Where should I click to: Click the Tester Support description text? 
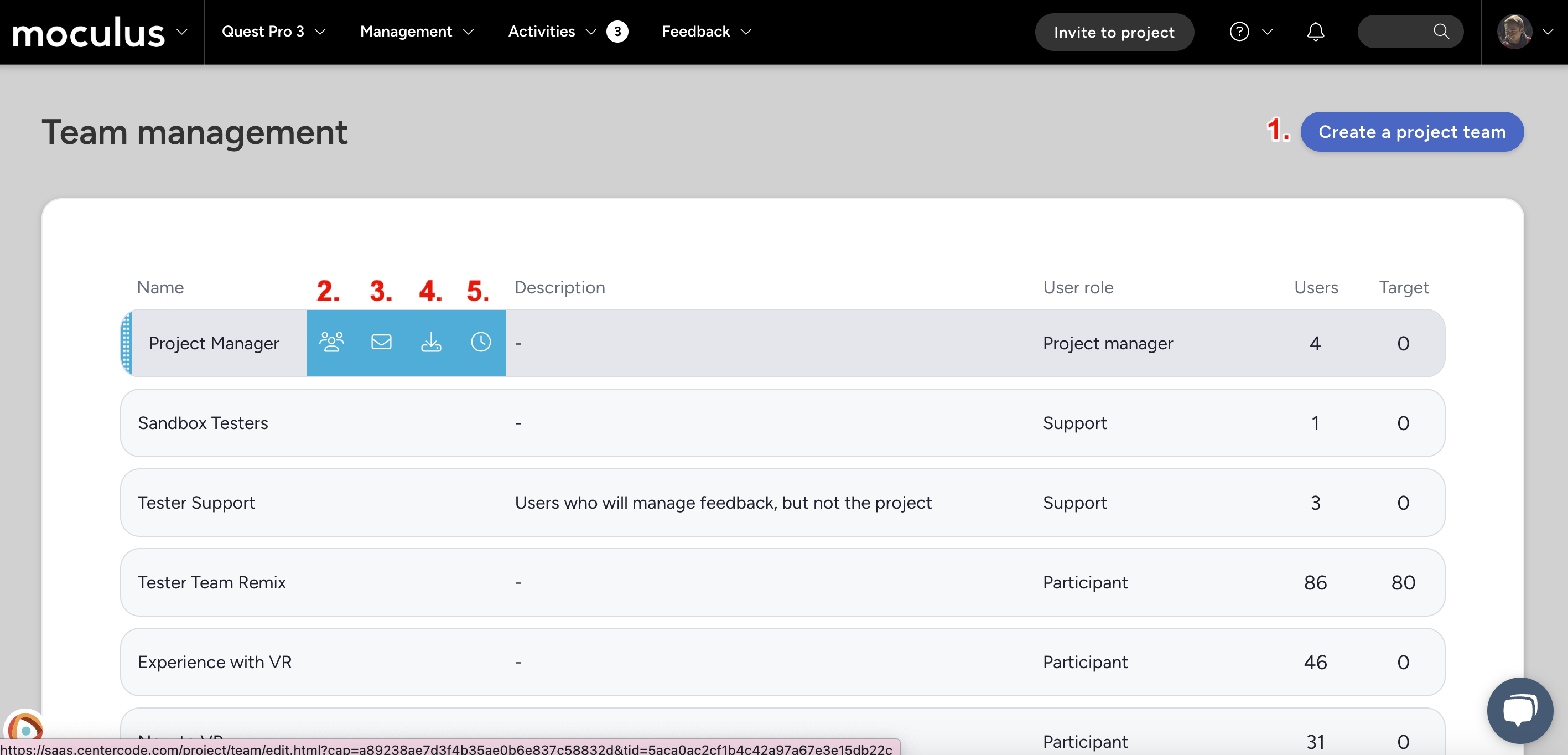click(723, 503)
